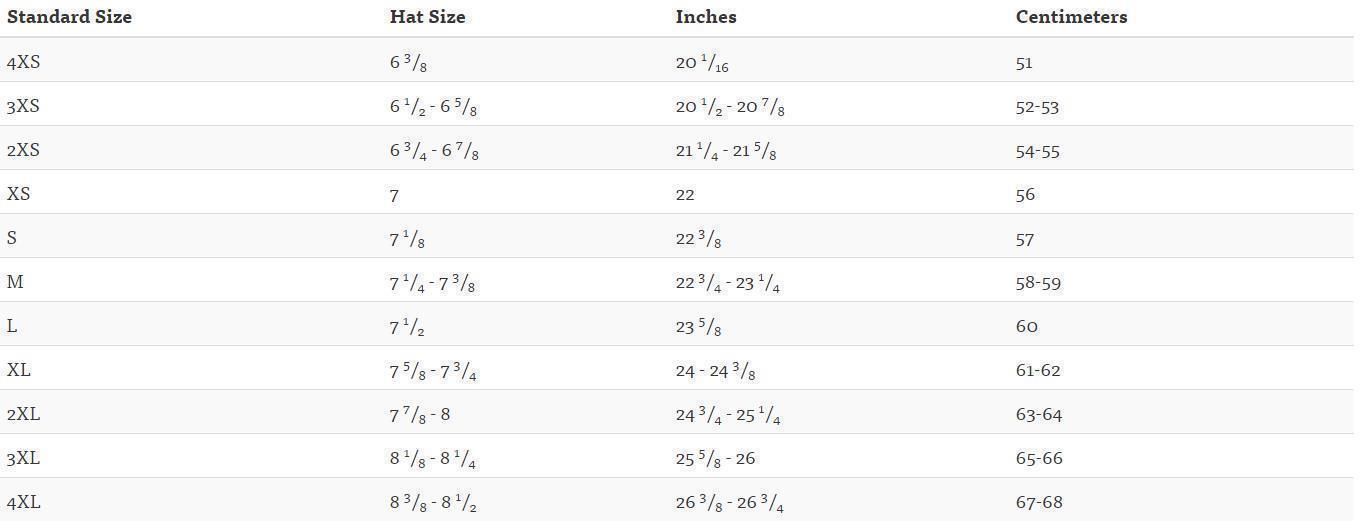Click the XL size row label
Viewport: 1363px width, 530px height.
click(18, 370)
